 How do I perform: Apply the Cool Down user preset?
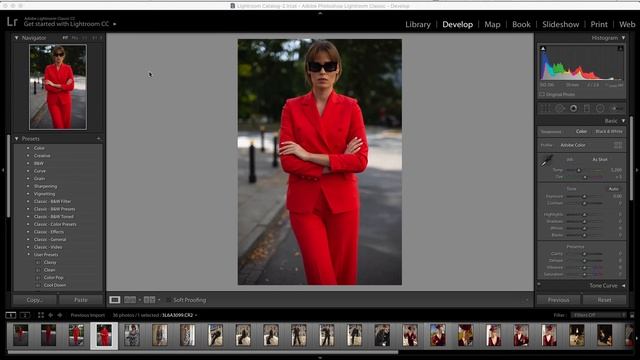click(55, 285)
